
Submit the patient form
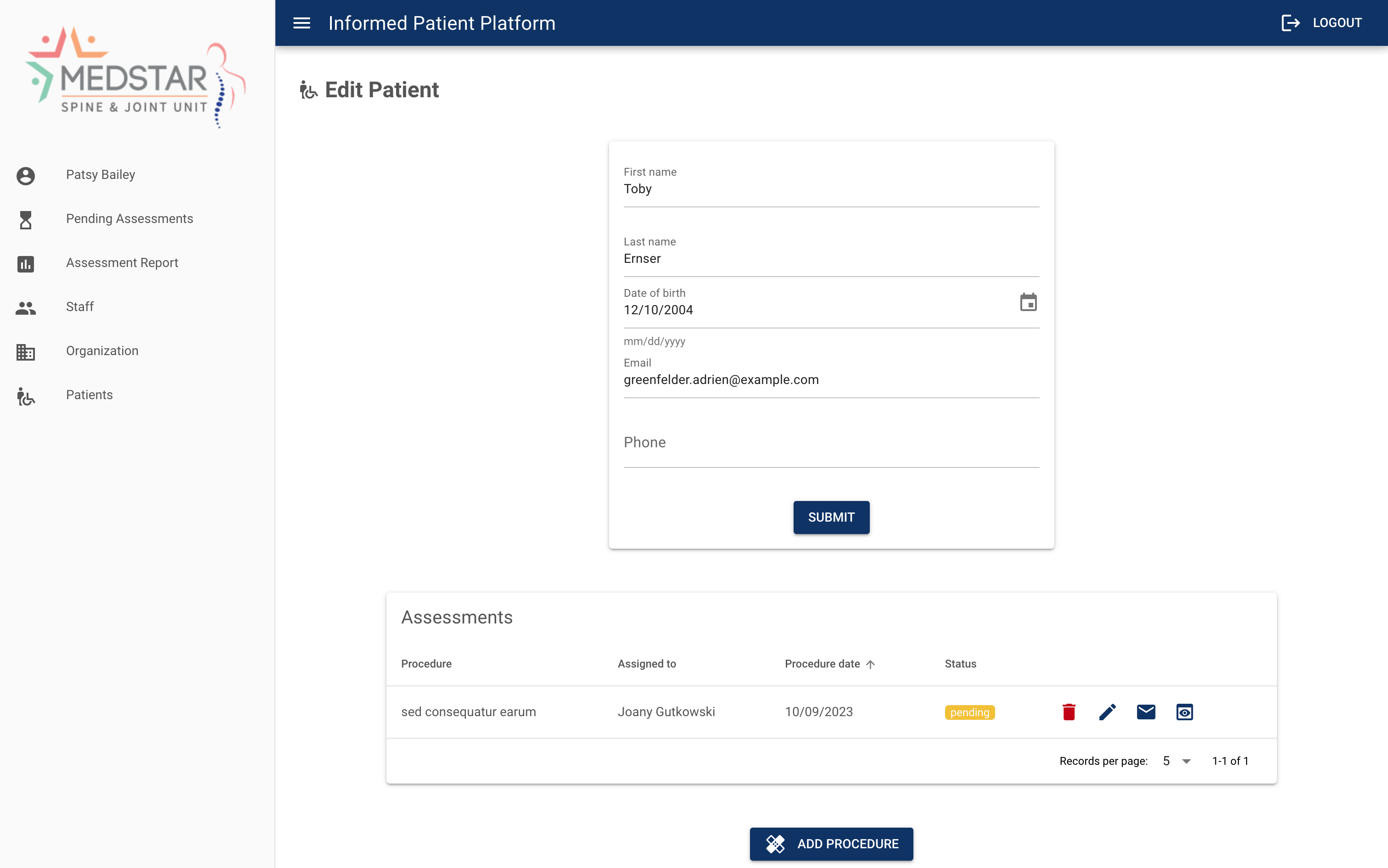[831, 517]
